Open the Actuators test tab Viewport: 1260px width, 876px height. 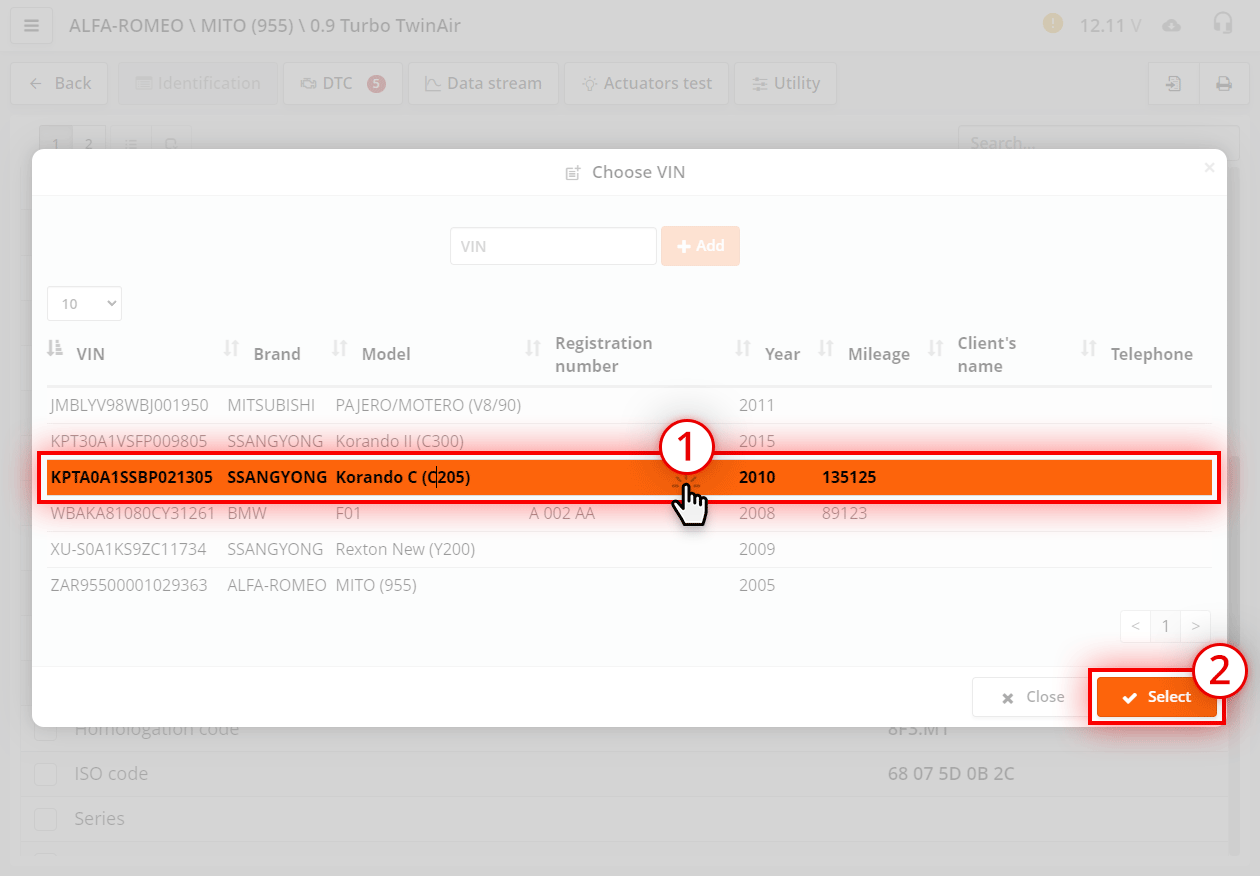point(646,84)
